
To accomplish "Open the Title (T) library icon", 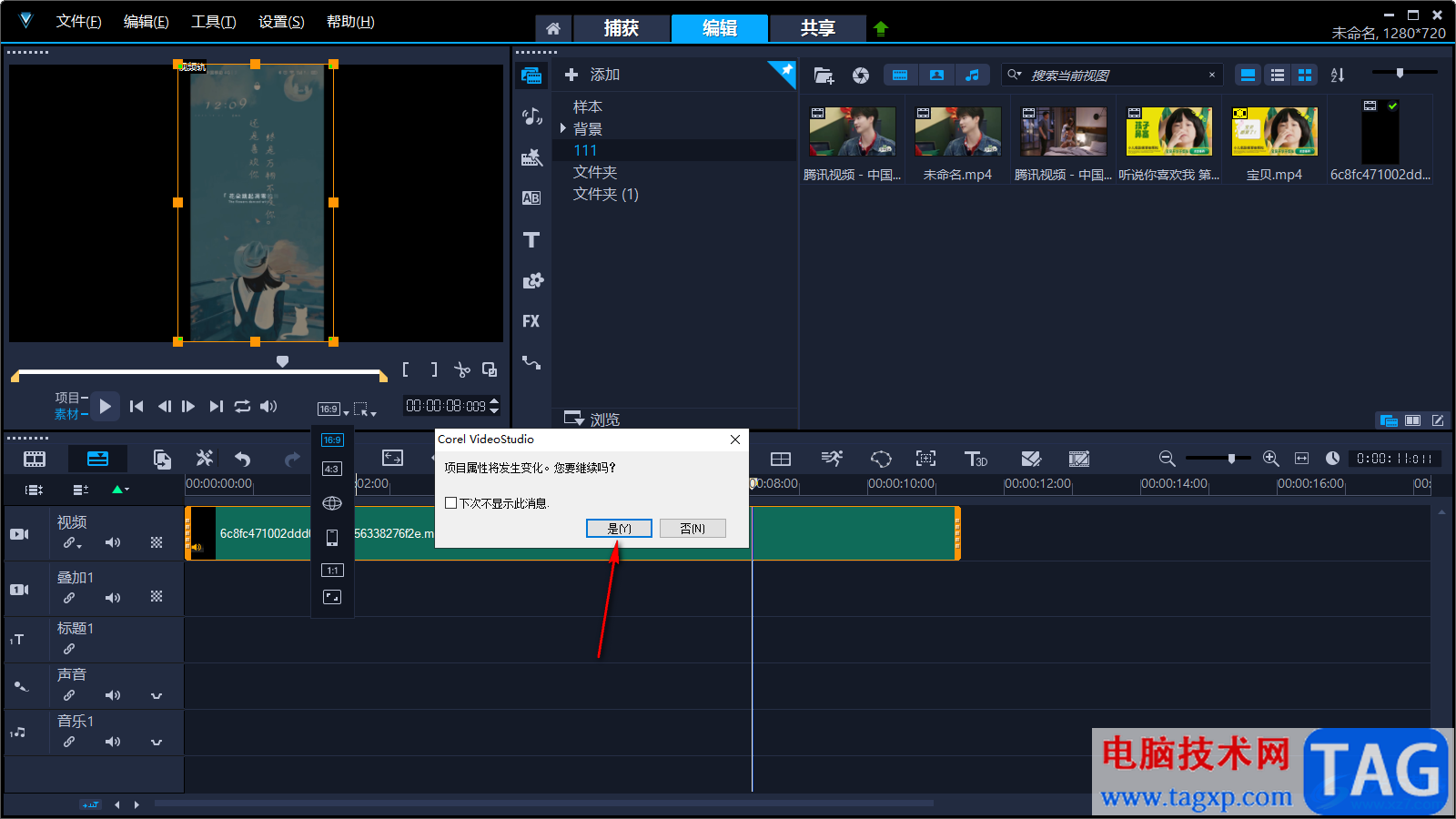I will tap(531, 240).
